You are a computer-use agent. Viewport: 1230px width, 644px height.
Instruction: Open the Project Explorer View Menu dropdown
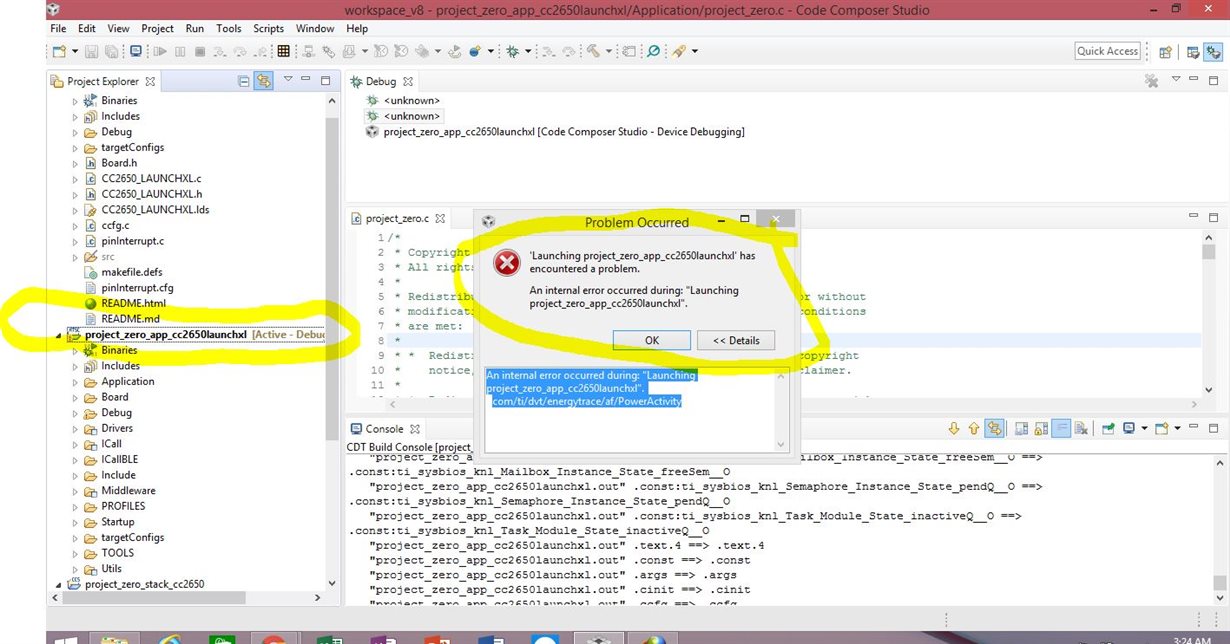[x=288, y=80]
